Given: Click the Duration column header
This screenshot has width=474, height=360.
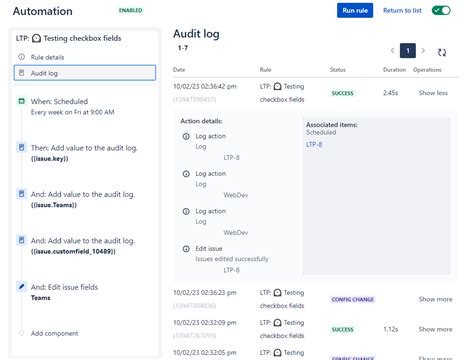Looking at the screenshot, I should pos(394,70).
